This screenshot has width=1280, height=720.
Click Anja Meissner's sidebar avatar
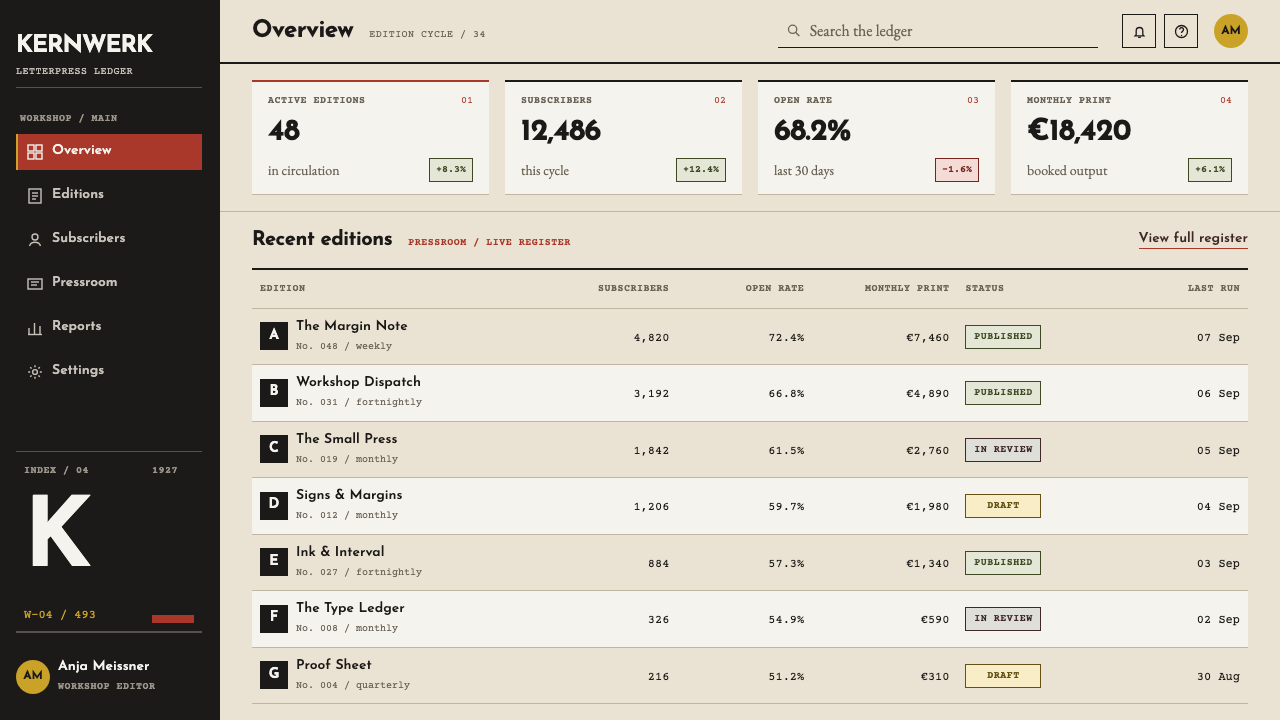click(x=33, y=676)
